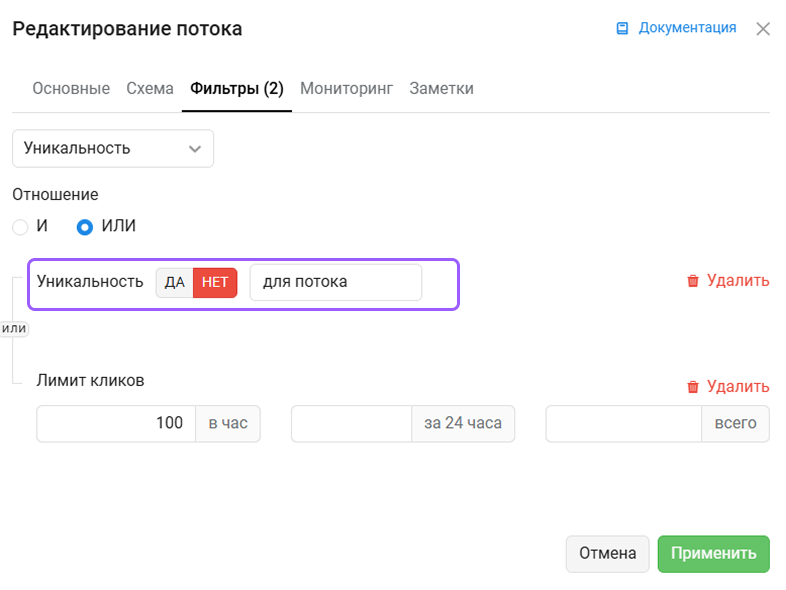Switch to the Основные tab
Viewport: 786px width, 590px height.
[x=71, y=88]
